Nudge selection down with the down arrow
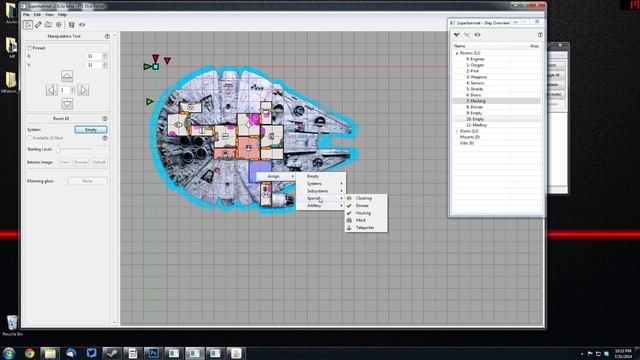The height and width of the screenshot is (360, 640). pyautogui.click(x=67, y=104)
